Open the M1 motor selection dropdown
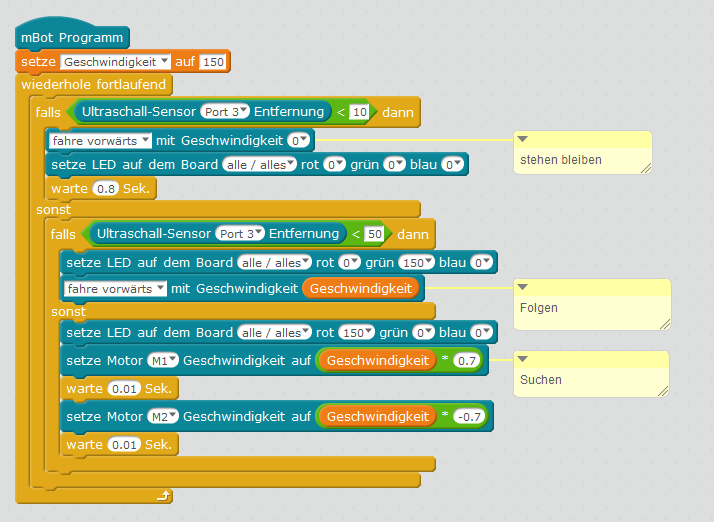 click(162, 360)
